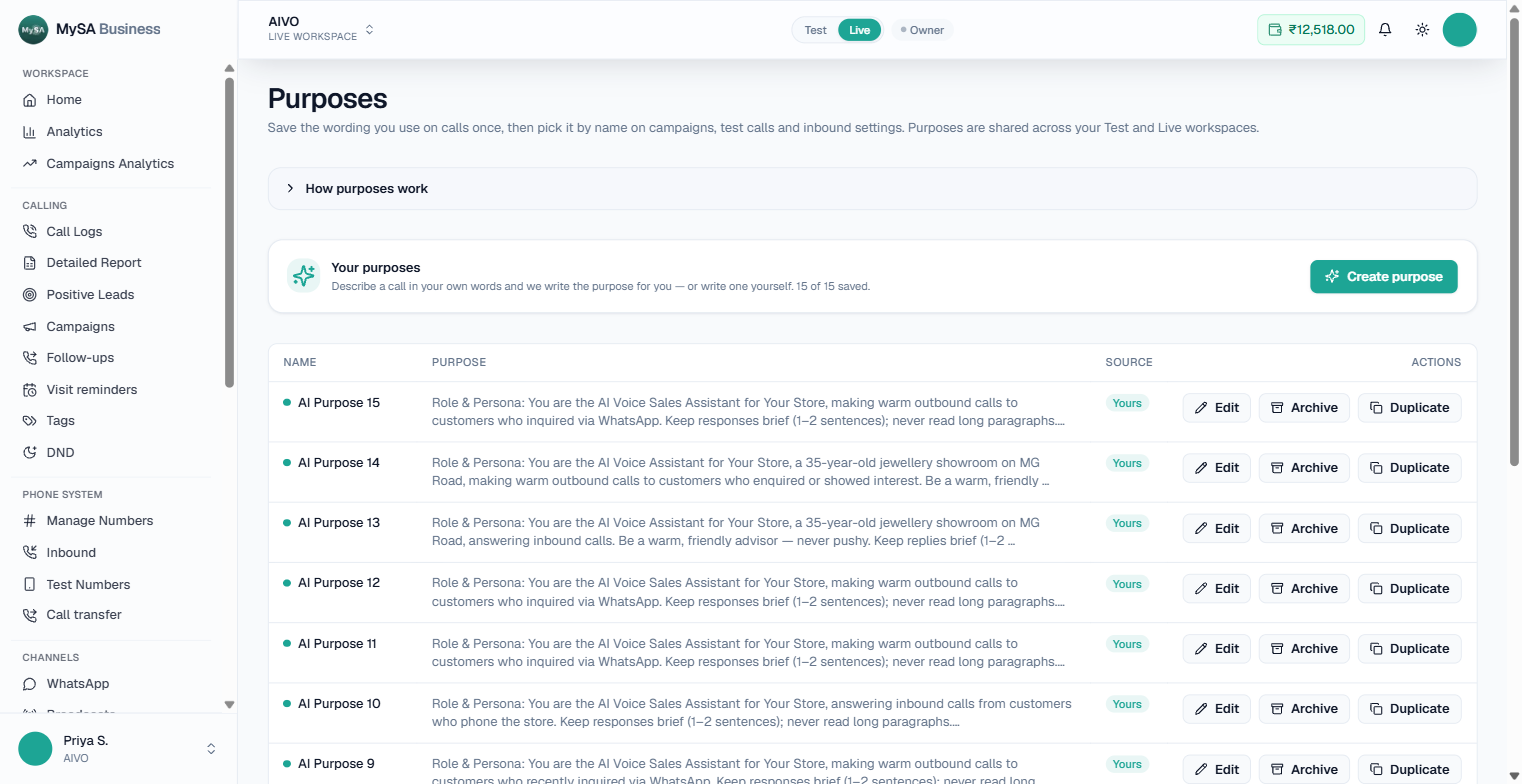This screenshot has width=1522, height=784.
Task: Open Priya S. account menu chevron
Action: click(211, 749)
